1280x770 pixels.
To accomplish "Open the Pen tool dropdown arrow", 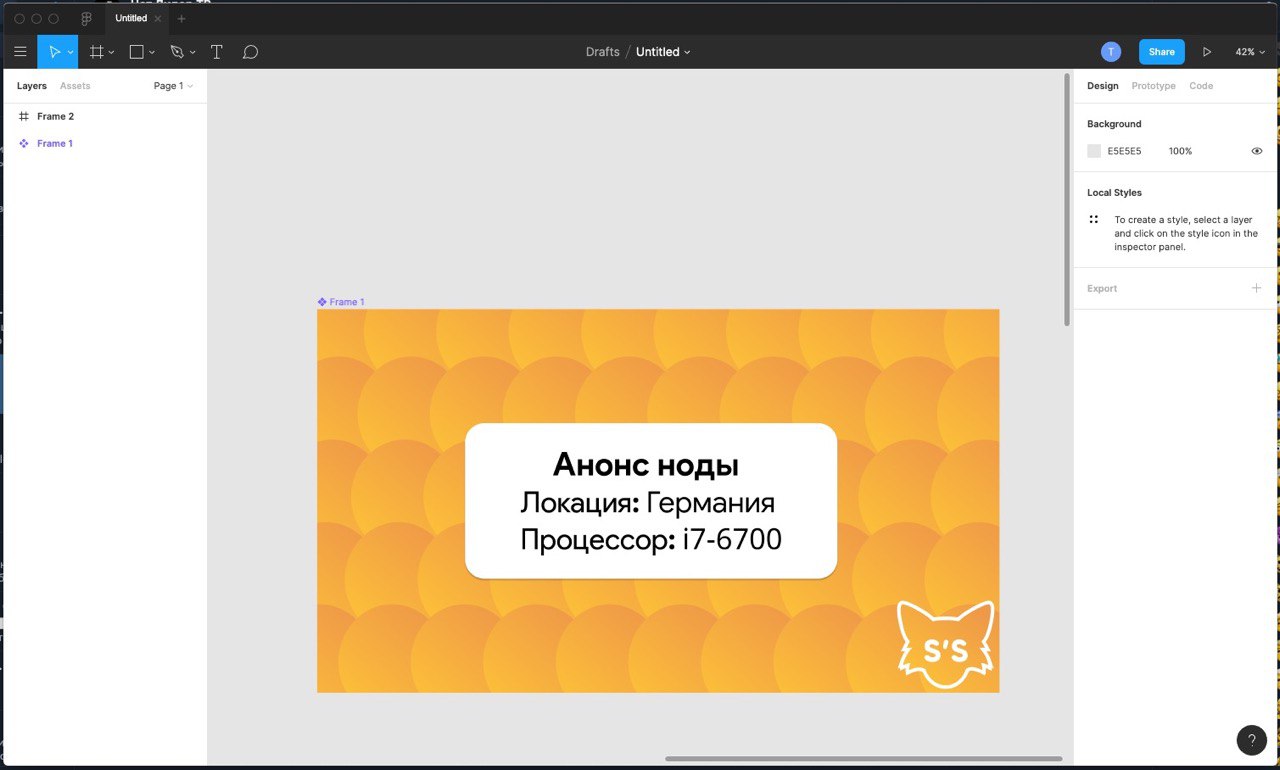I will tap(192, 52).
